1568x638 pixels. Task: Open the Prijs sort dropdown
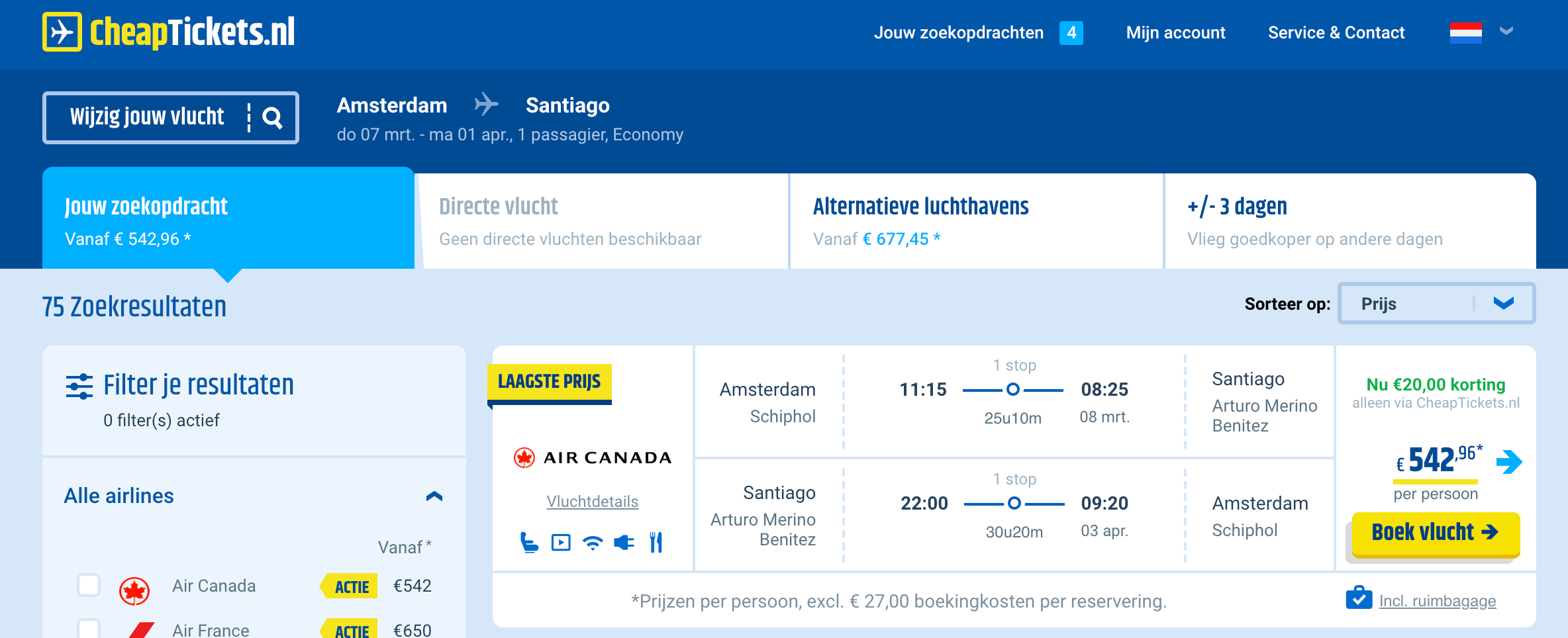(1436, 303)
